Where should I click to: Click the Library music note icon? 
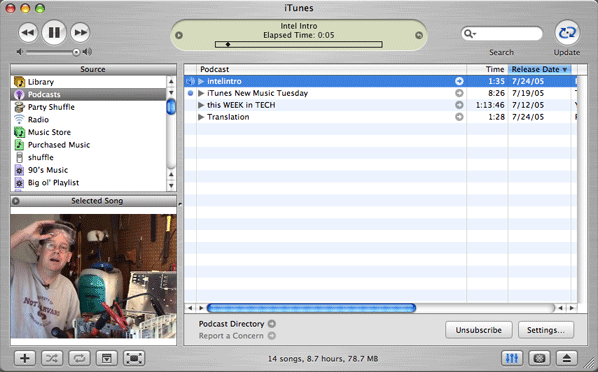(x=19, y=82)
